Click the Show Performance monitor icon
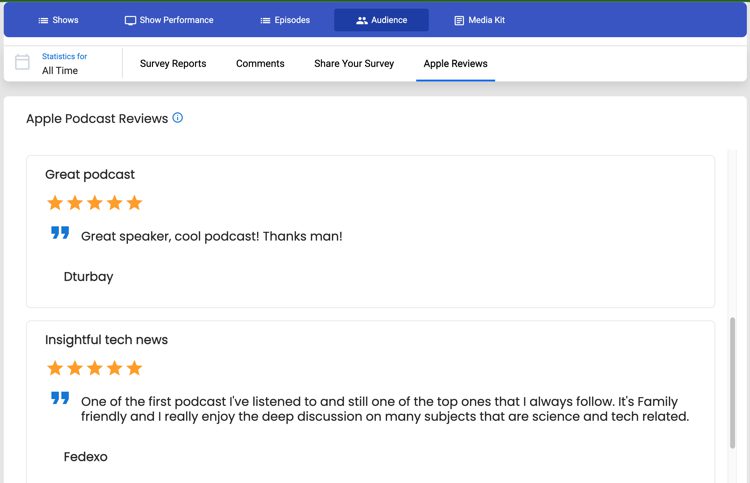Viewport: 750px width, 483px height. click(130, 21)
